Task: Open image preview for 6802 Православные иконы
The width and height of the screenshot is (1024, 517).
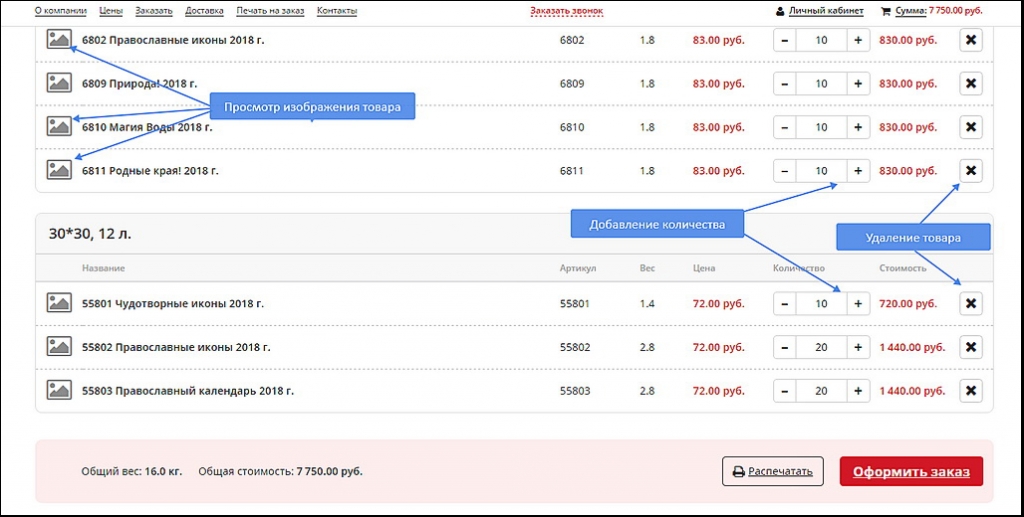Action: coord(59,40)
